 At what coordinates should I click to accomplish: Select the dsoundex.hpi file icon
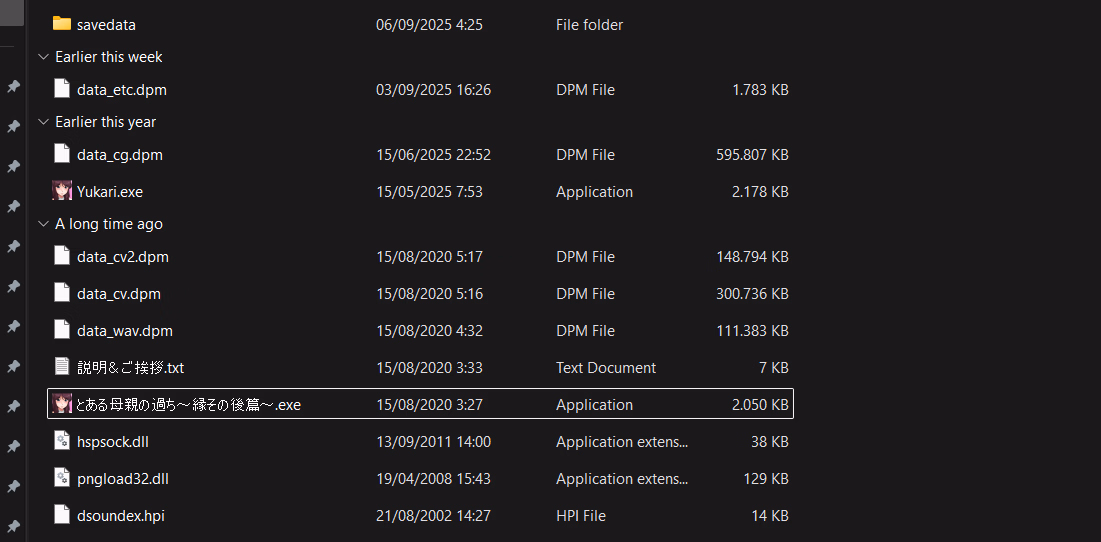pyautogui.click(x=62, y=515)
